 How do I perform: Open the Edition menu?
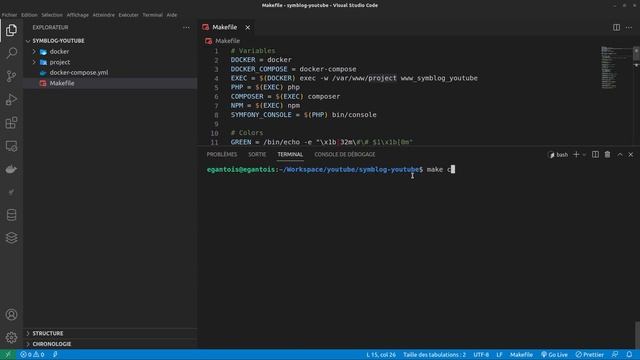point(29,15)
